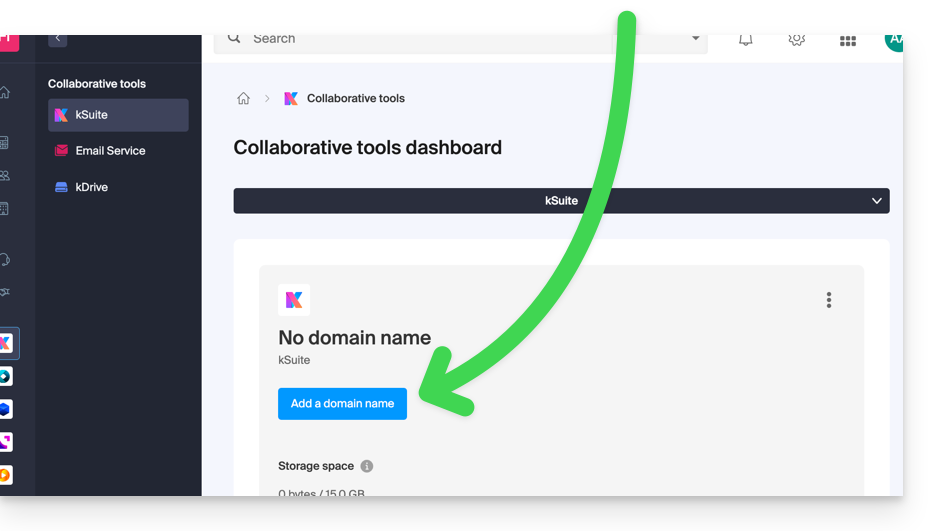Collapse the sidebar with the back arrow
938x531 pixels.
(x=58, y=39)
